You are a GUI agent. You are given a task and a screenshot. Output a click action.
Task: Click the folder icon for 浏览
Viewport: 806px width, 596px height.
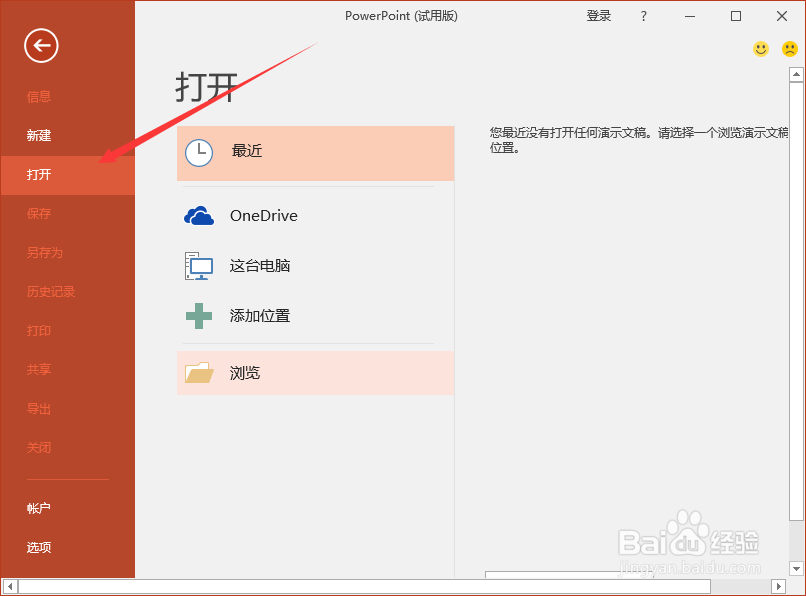(199, 373)
